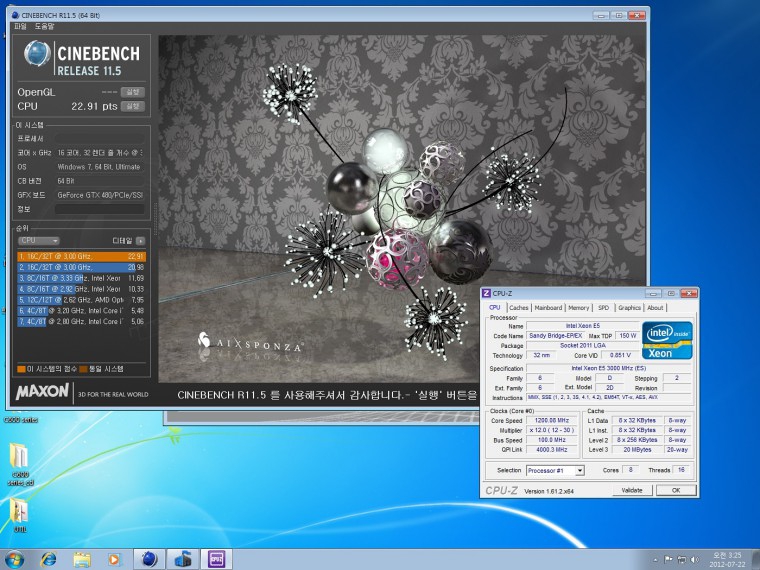
Task: Click the Validate button in CPU-Z
Action: 632,491
